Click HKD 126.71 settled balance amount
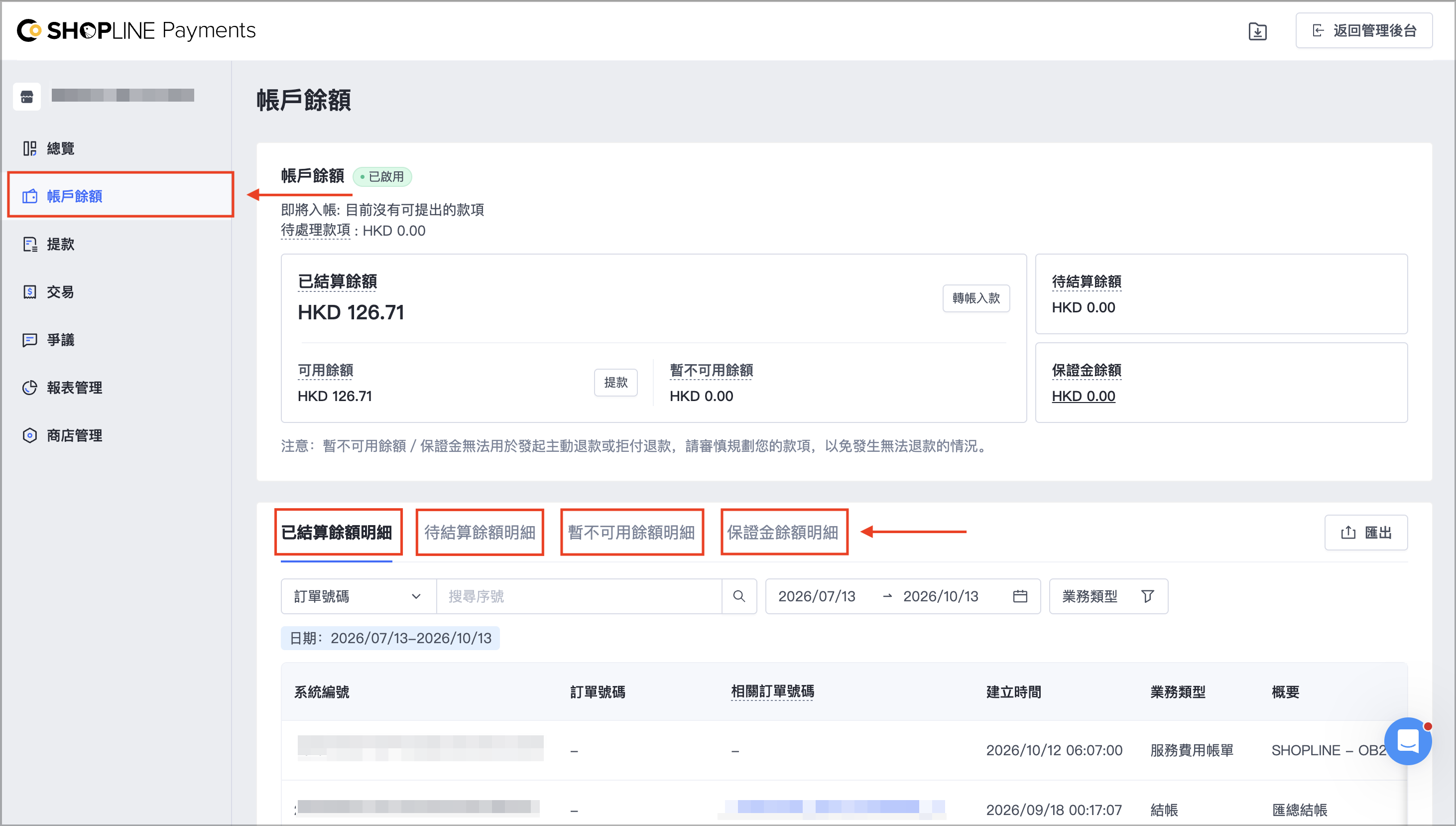 tap(351, 312)
